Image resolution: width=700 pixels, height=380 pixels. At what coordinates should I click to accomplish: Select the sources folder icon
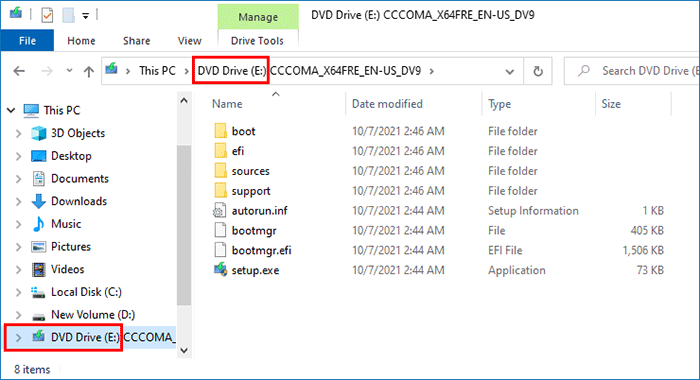(220, 171)
